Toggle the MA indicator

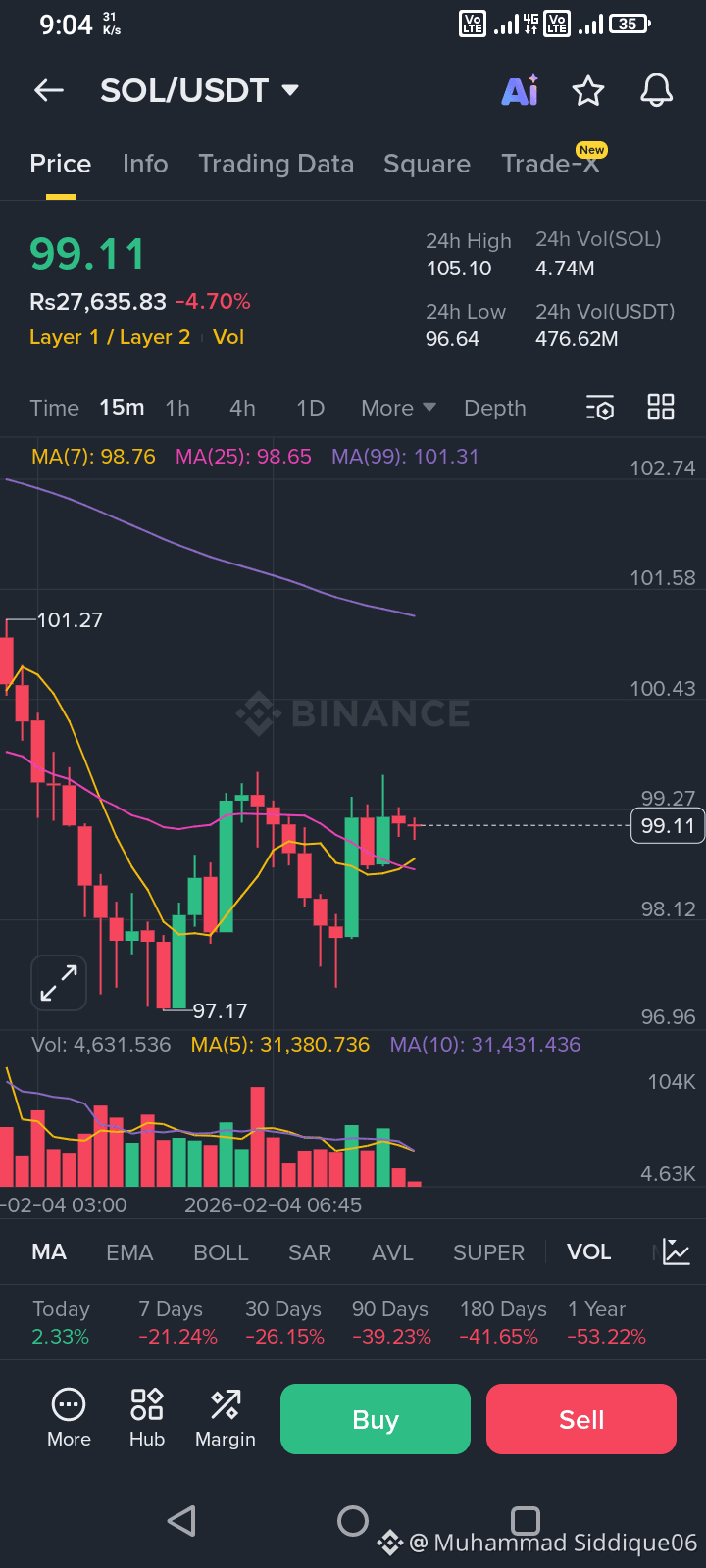(x=49, y=1252)
